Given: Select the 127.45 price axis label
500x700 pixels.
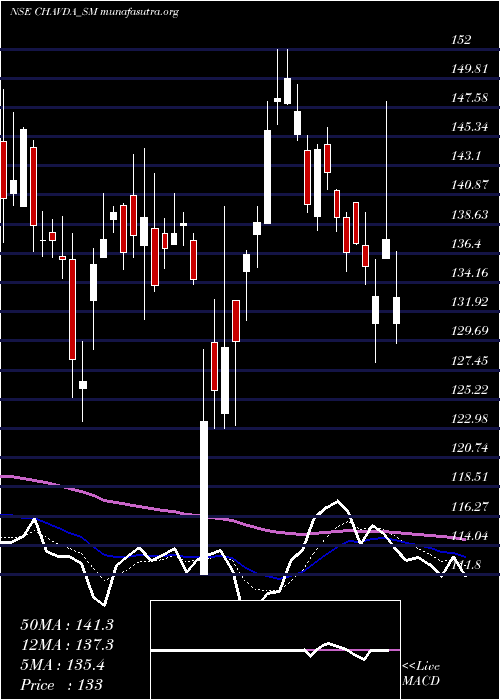Looking at the screenshot, I should click(x=470, y=361).
